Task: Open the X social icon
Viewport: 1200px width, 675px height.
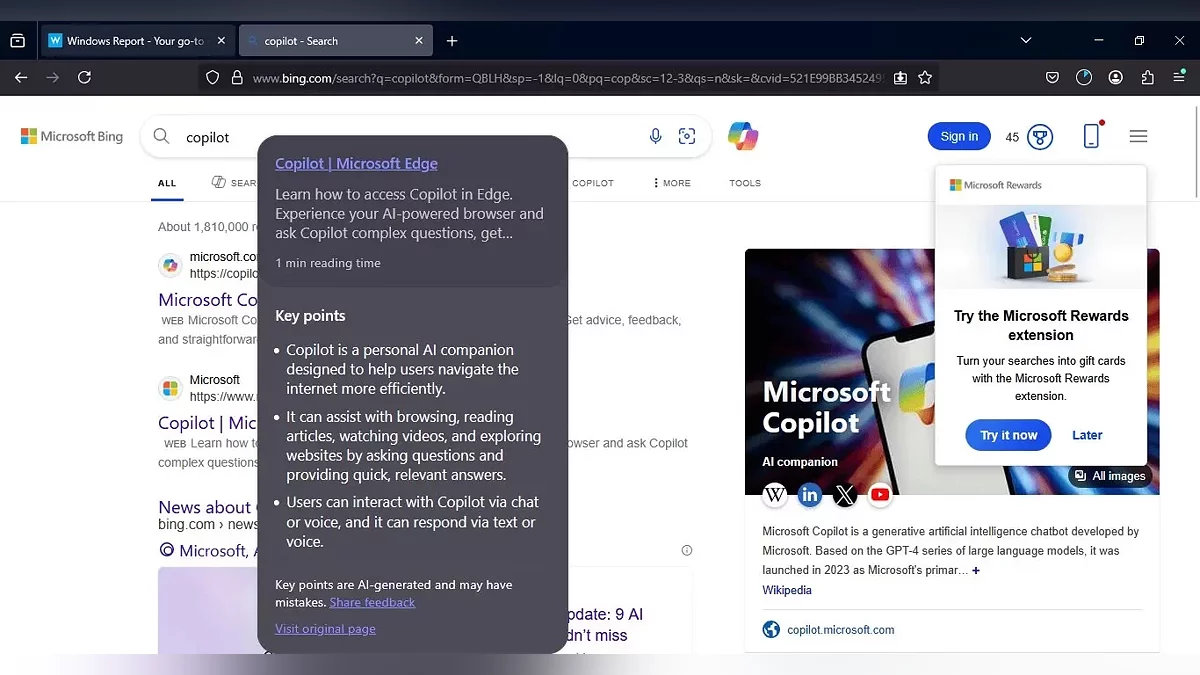Action: [x=845, y=494]
